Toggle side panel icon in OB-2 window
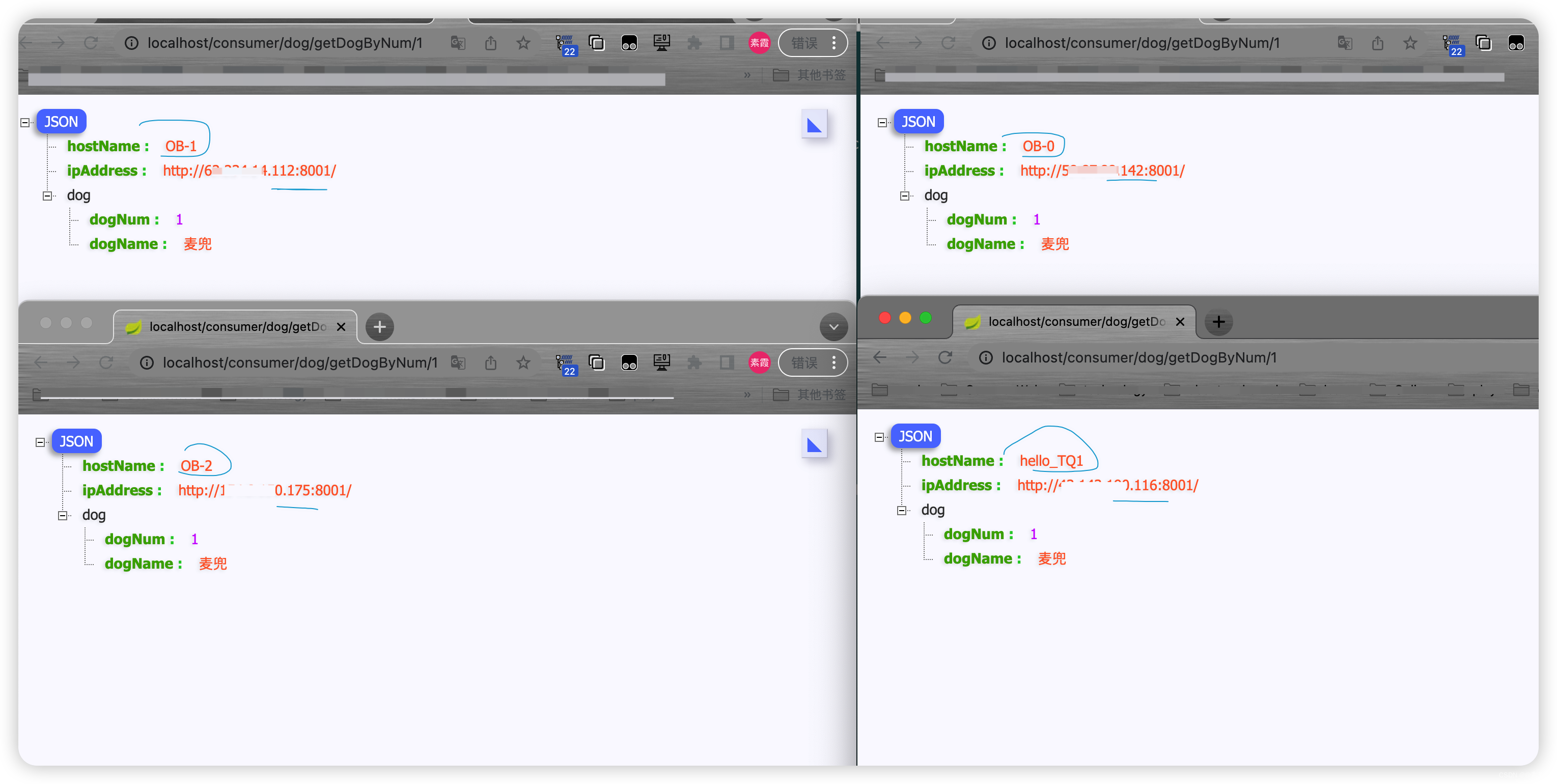The image size is (1557, 784). 727,362
